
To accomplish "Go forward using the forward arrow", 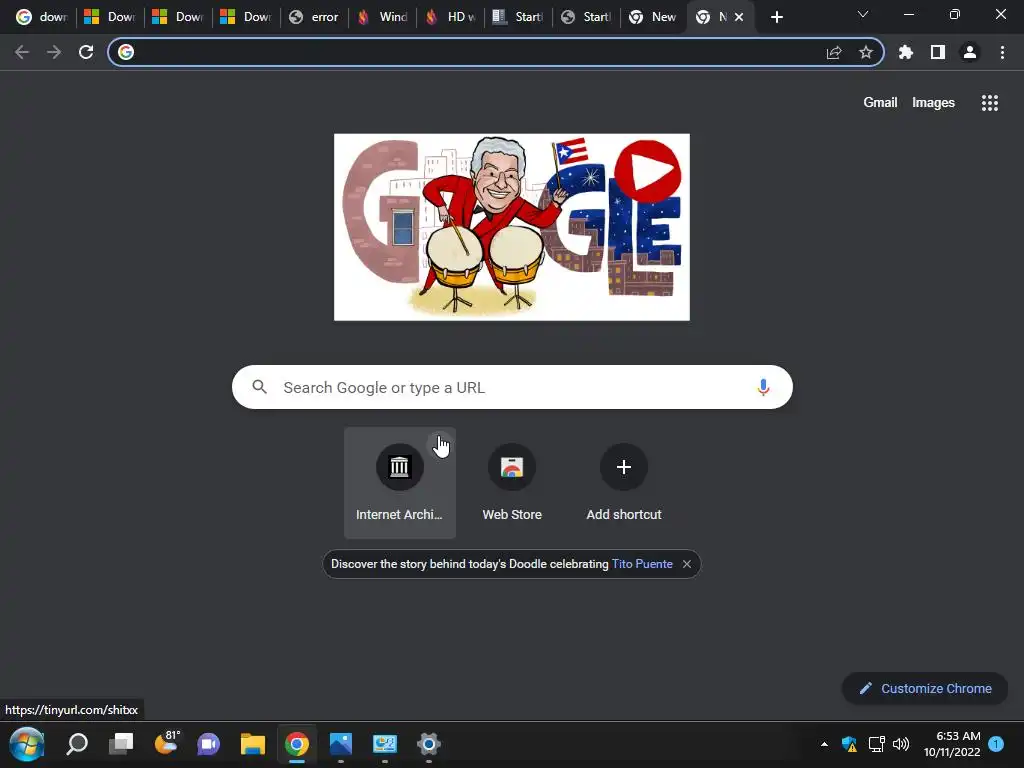I will point(54,52).
